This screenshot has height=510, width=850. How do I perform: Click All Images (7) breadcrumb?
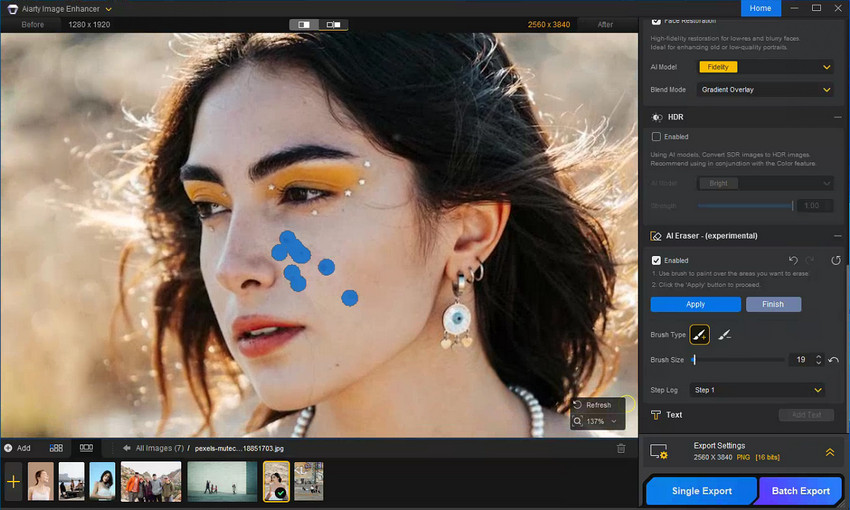point(159,448)
